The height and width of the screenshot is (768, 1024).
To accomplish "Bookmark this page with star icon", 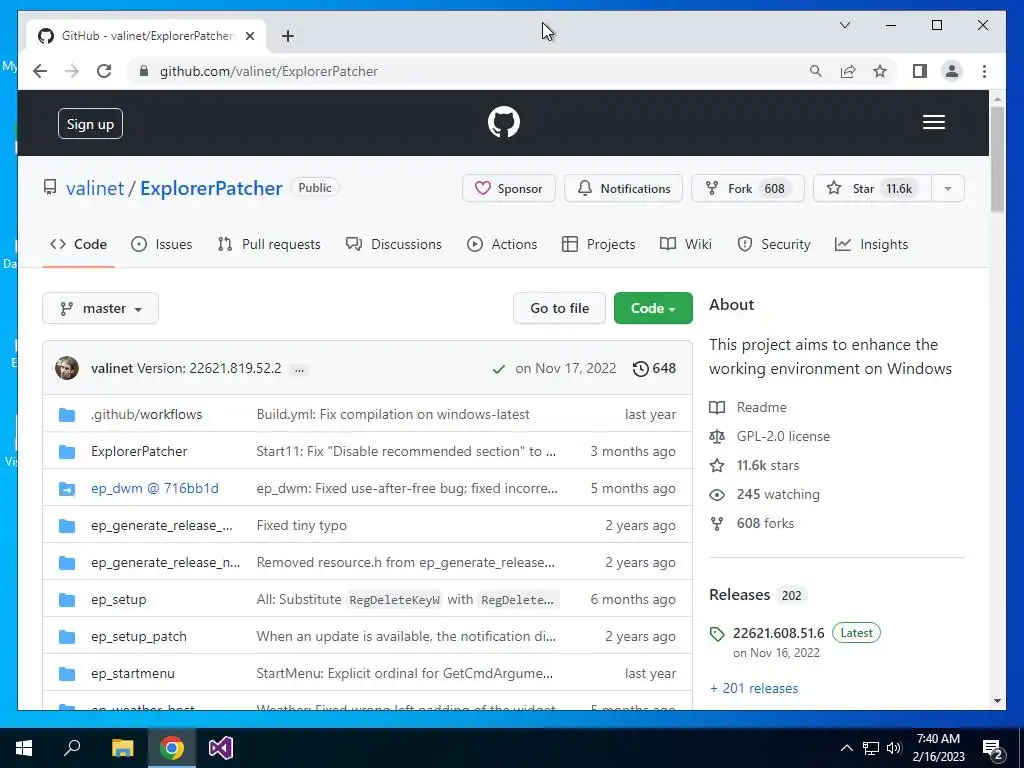I will pyautogui.click(x=880, y=71).
